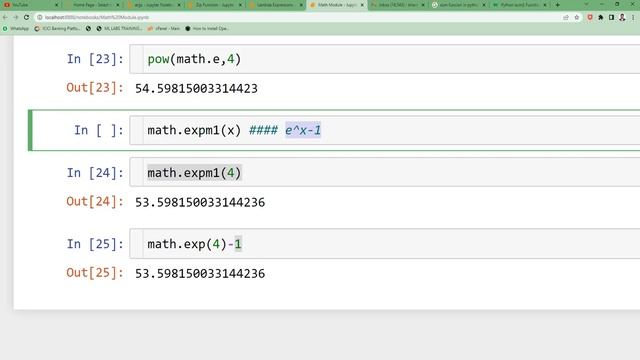
Task: Click the empty In [ ] prompt
Action: [98, 130]
